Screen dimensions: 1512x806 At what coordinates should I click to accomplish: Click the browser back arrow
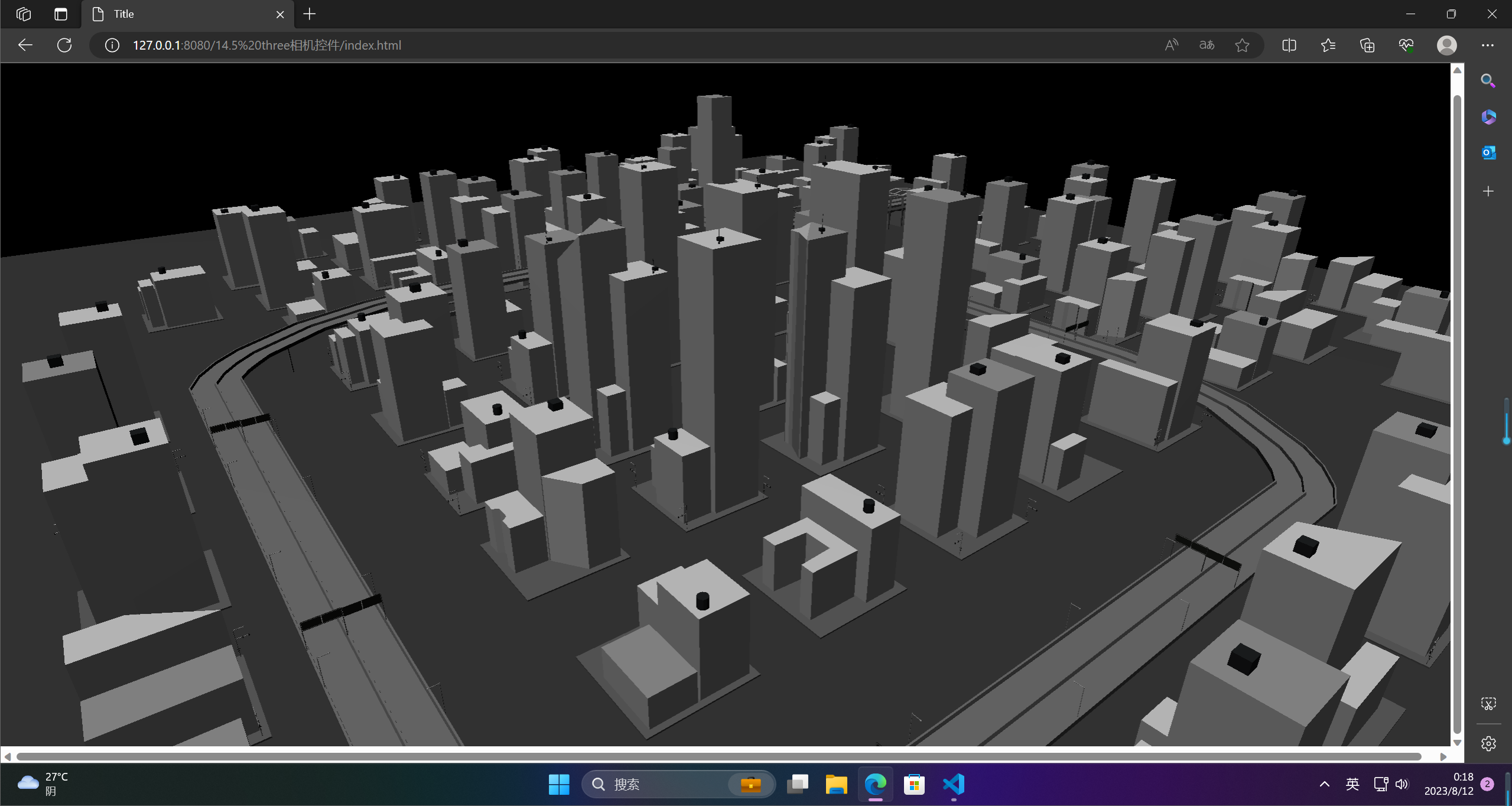(x=25, y=45)
